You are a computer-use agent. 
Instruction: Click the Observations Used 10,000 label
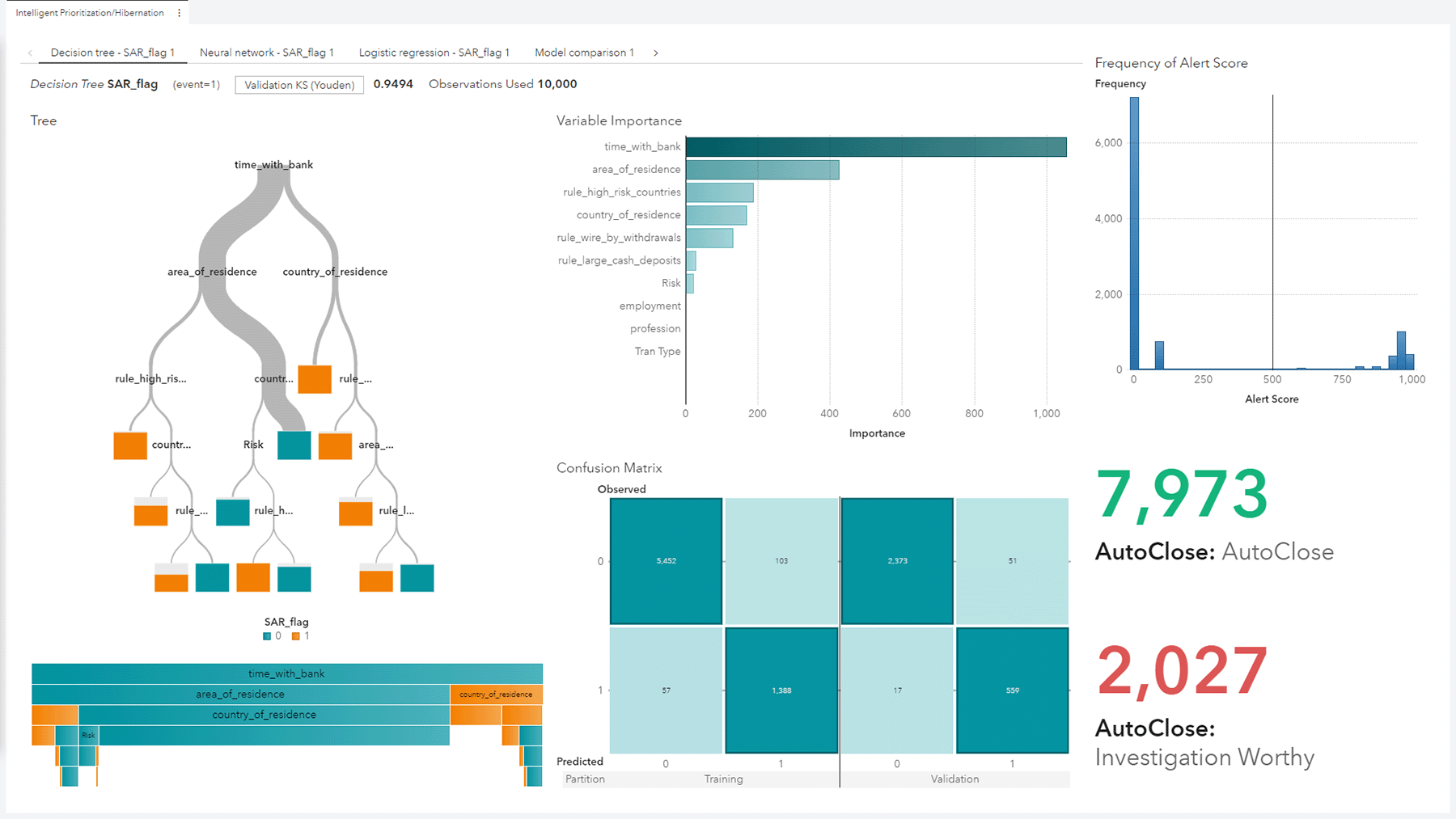503,84
